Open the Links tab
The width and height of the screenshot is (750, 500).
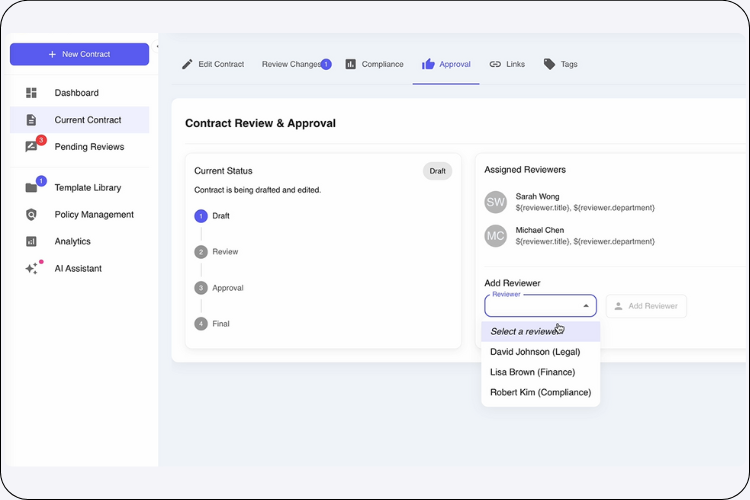click(x=507, y=64)
